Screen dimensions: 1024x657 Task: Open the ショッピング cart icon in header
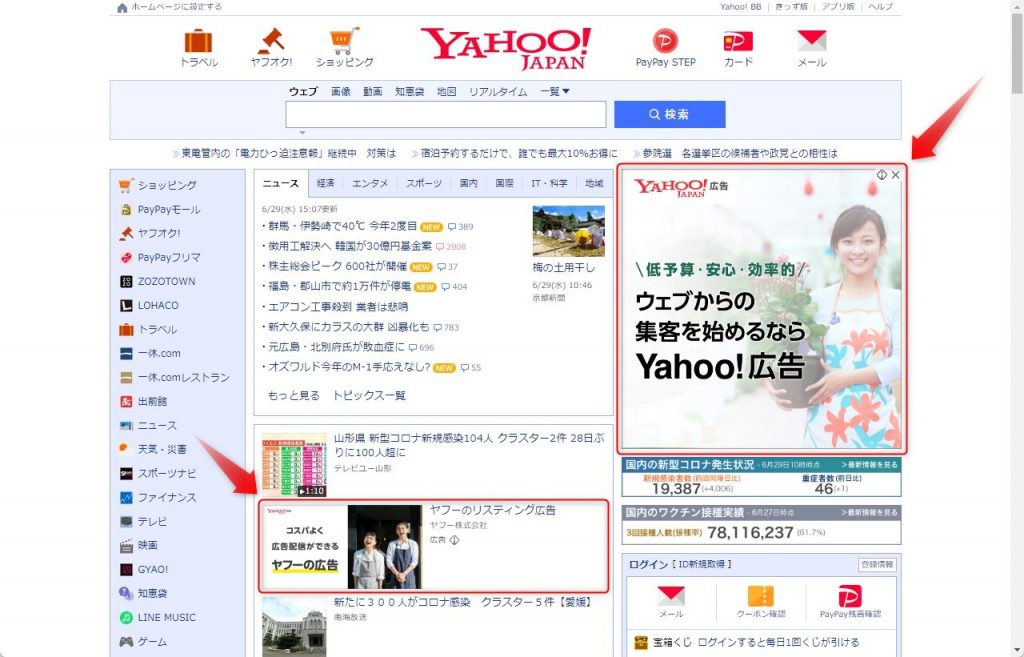click(x=344, y=40)
